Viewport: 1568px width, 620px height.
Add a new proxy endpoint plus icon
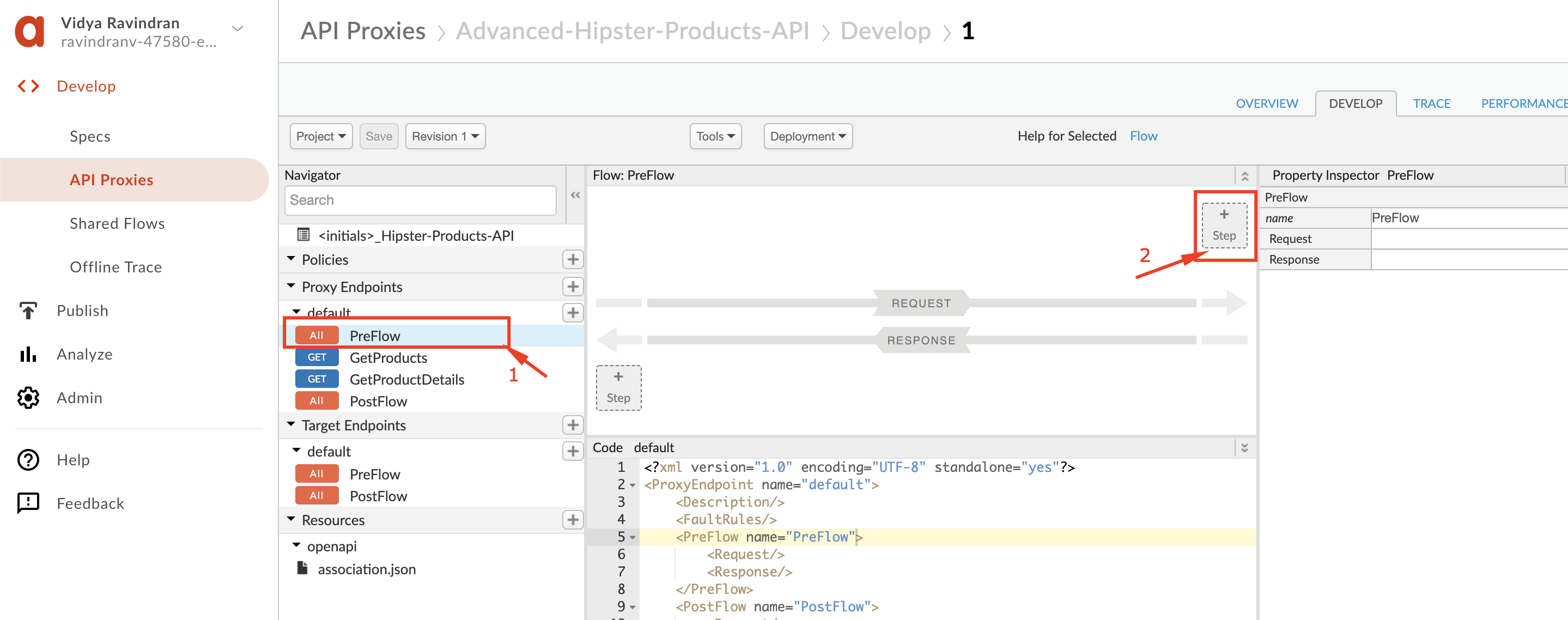point(572,287)
